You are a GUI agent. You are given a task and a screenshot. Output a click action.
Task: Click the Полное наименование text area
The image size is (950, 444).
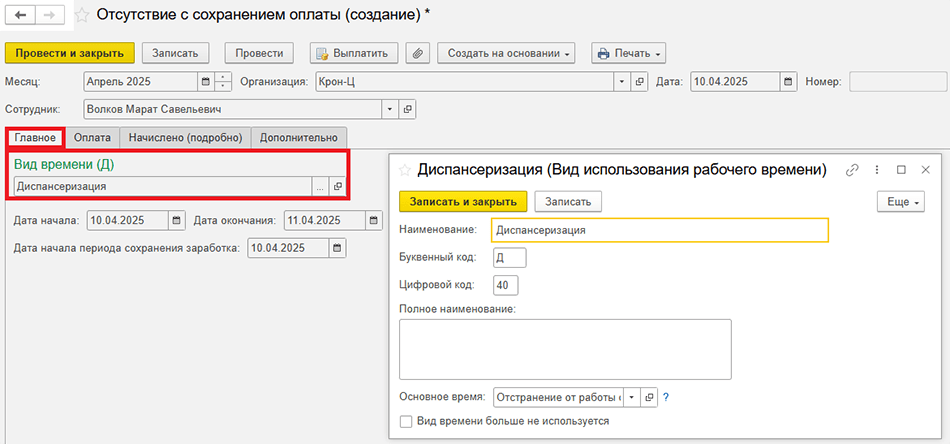point(565,350)
